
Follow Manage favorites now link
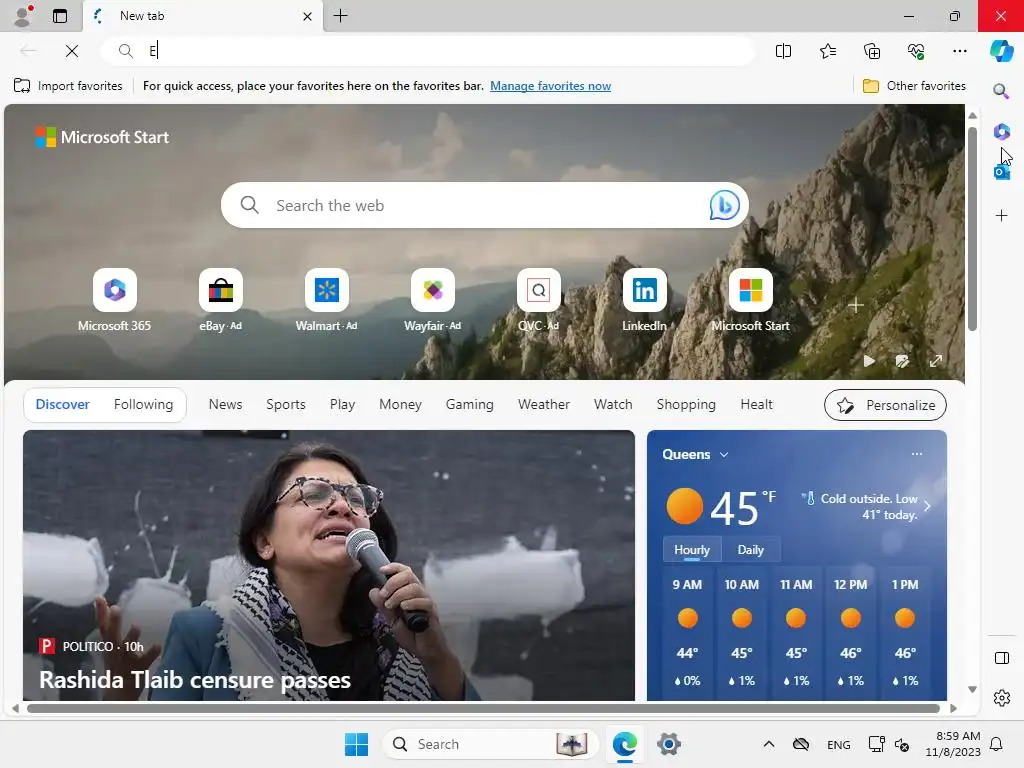pos(551,86)
